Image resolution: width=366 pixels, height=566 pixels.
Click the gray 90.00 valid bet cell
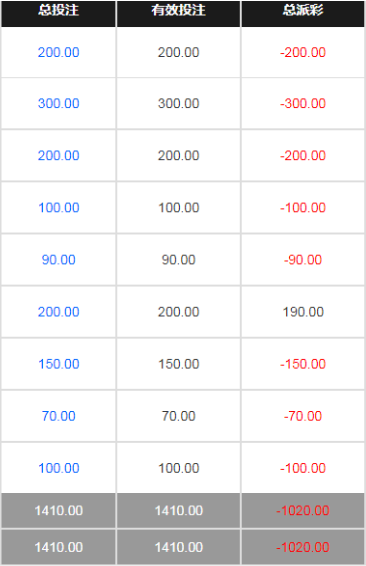178,260
